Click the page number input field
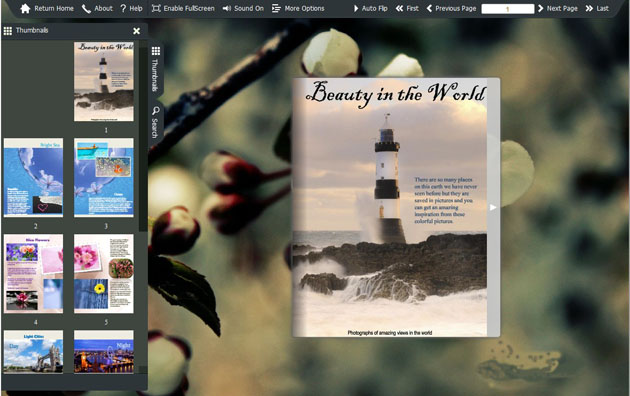The height and width of the screenshot is (396, 630). coord(508,8)
